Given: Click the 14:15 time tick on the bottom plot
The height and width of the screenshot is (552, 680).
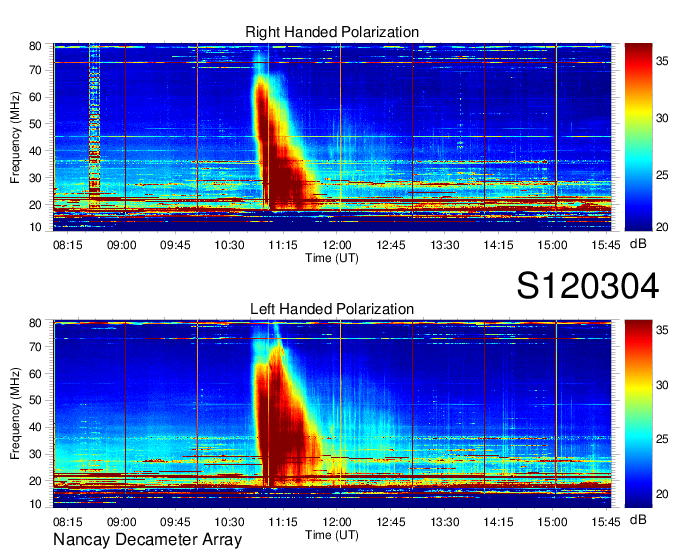Looking at the screenshot, I should pos(499,522).
